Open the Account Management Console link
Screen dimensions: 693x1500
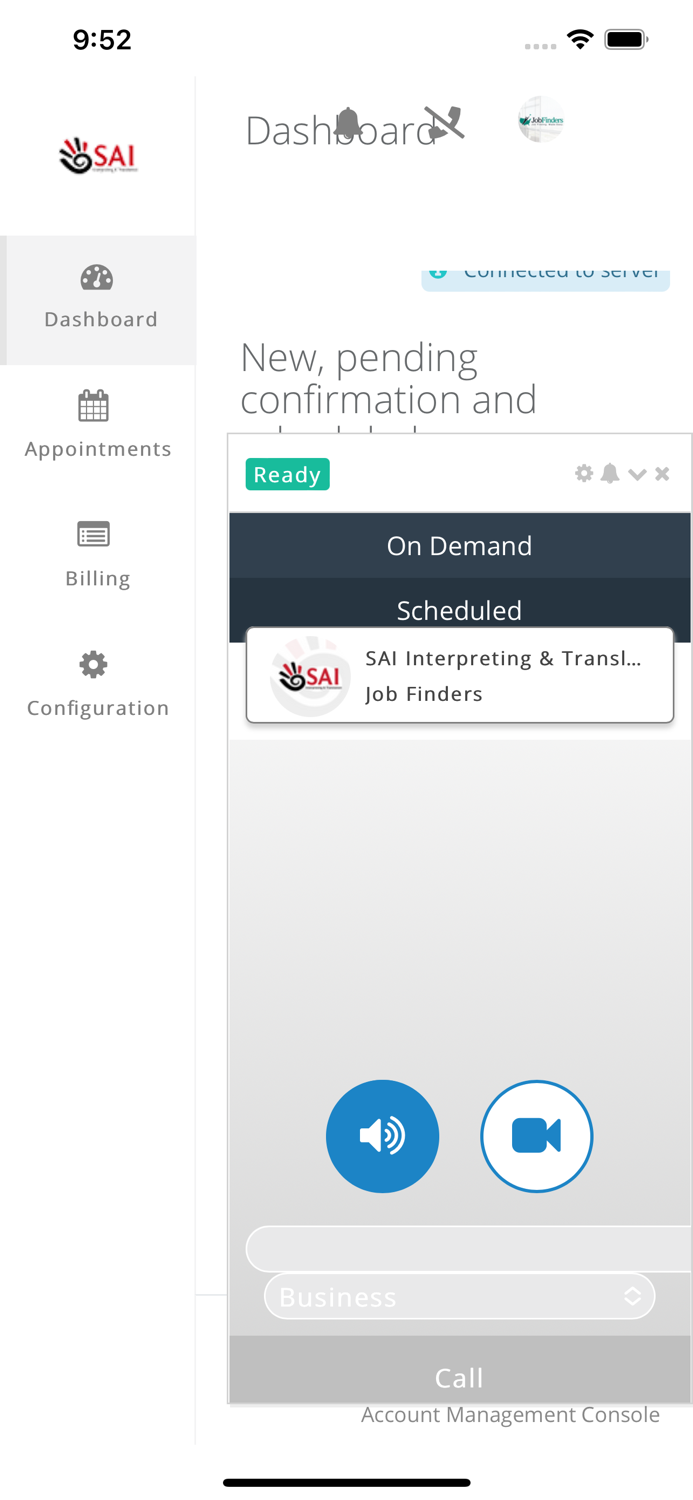pos(510,1415)
